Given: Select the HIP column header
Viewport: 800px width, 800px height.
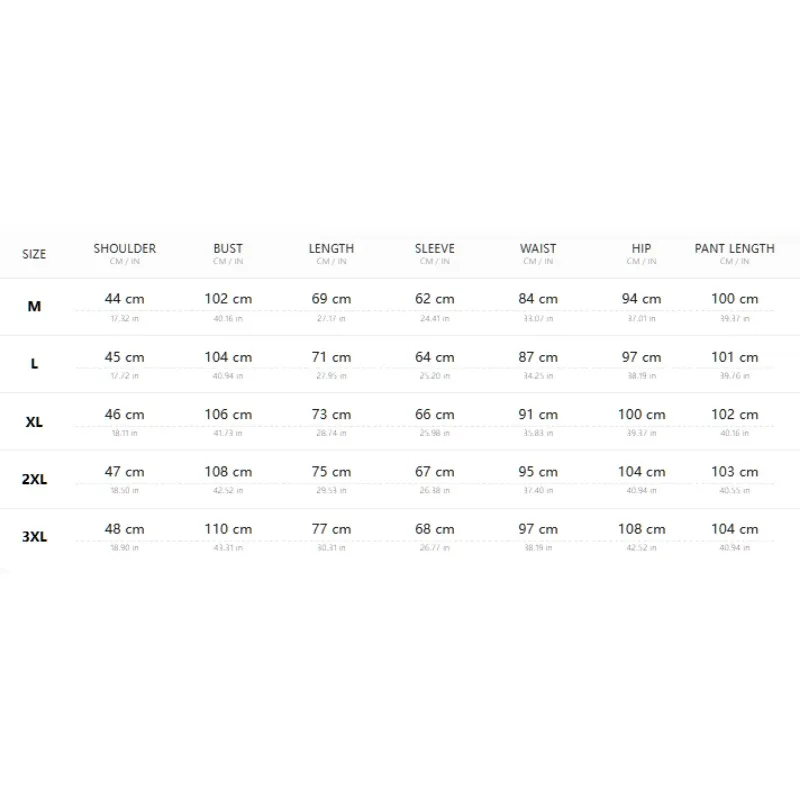Looking at the screenshot, I should (x=641, y=248).
